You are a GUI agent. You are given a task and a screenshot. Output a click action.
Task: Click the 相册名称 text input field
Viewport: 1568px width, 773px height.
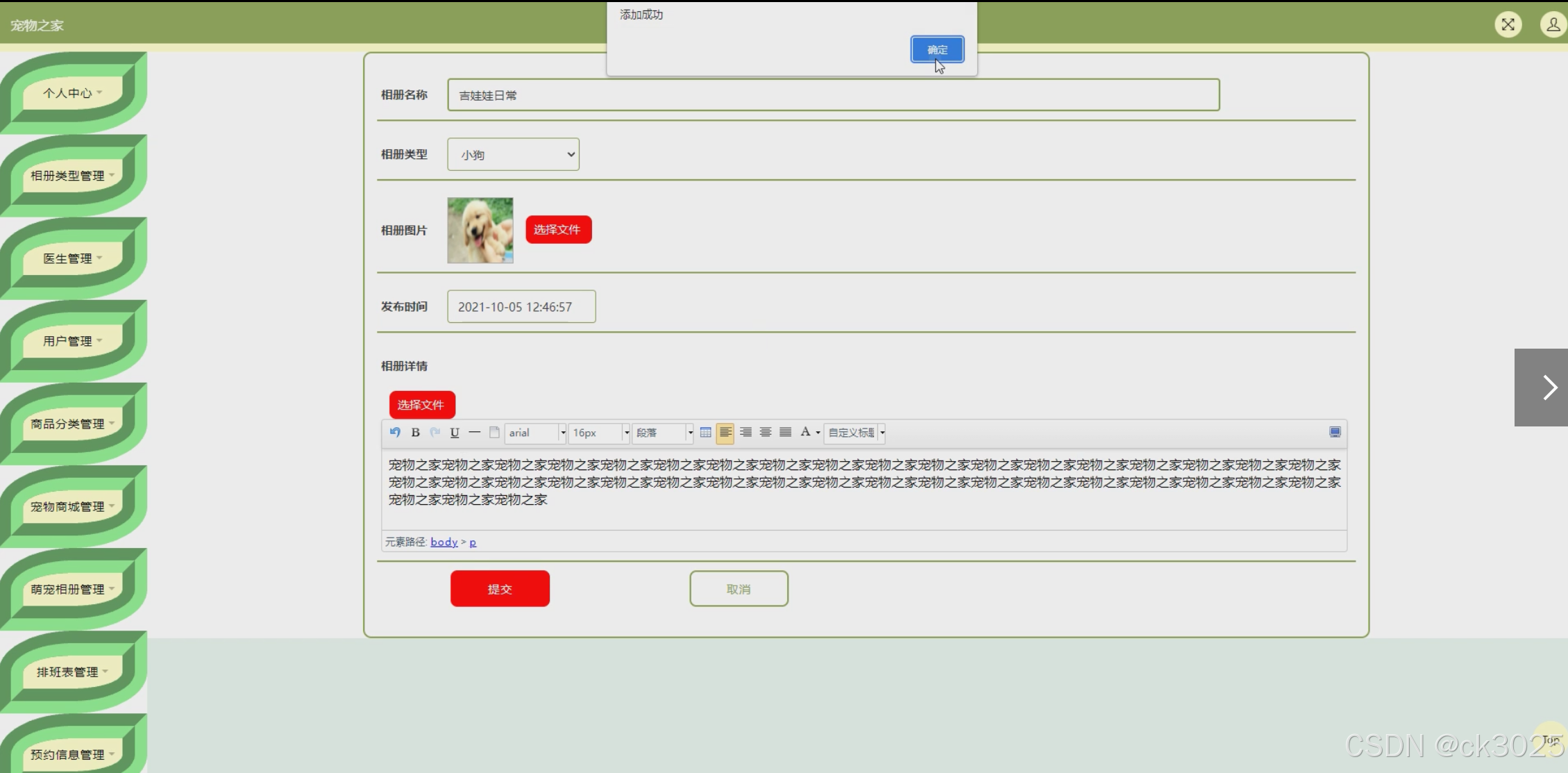pos(833,95)
